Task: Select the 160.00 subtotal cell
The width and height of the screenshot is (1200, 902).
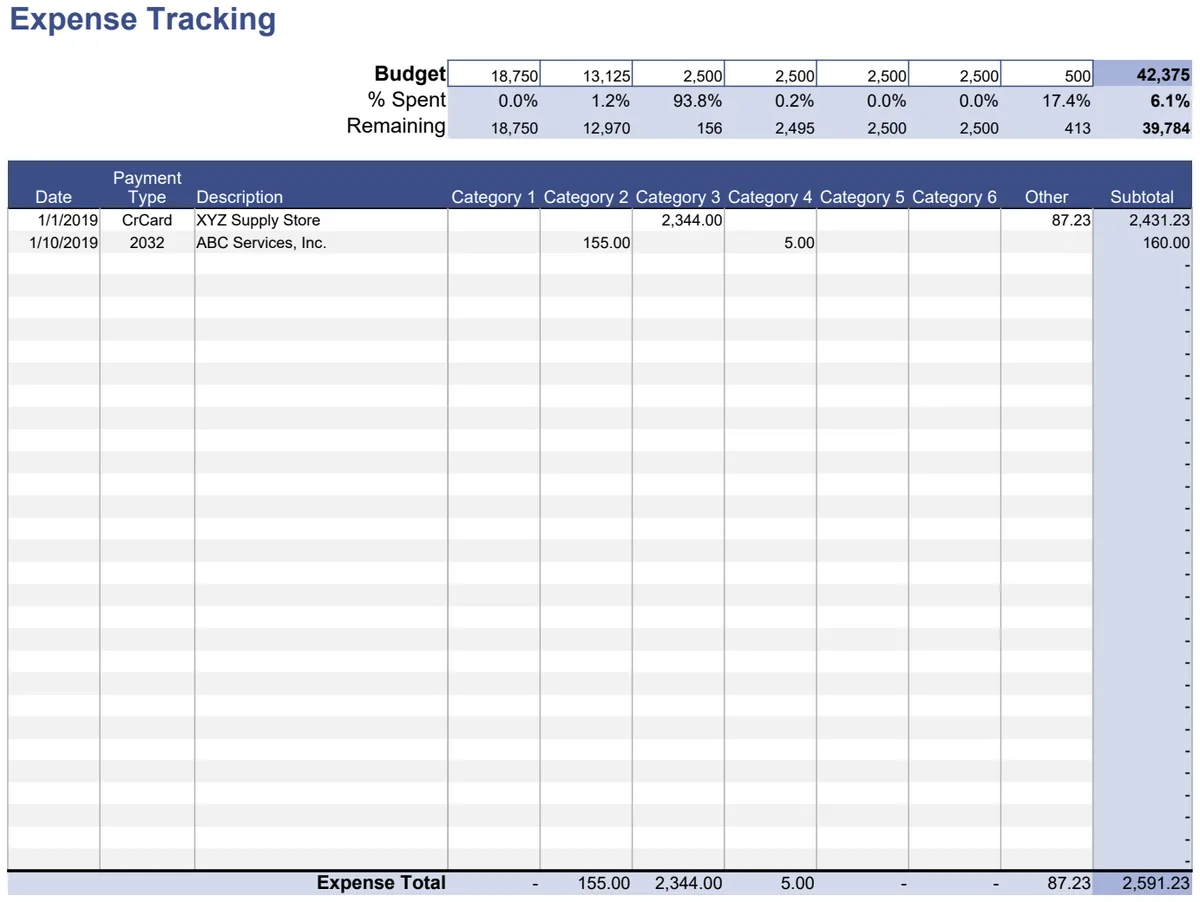Action: click(x=1144, y=242)
